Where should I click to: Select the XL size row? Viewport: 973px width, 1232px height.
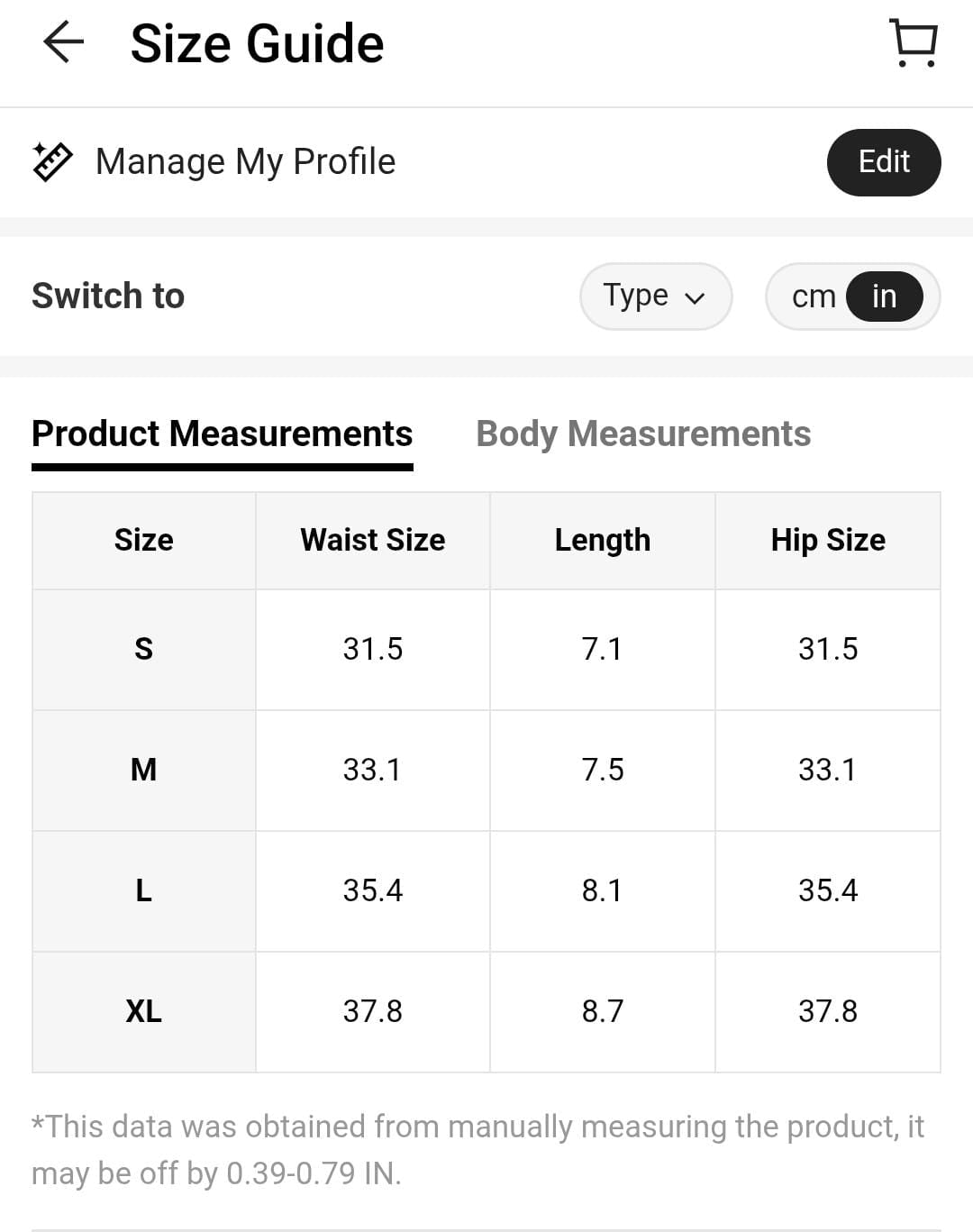(x=144, y=1011)
